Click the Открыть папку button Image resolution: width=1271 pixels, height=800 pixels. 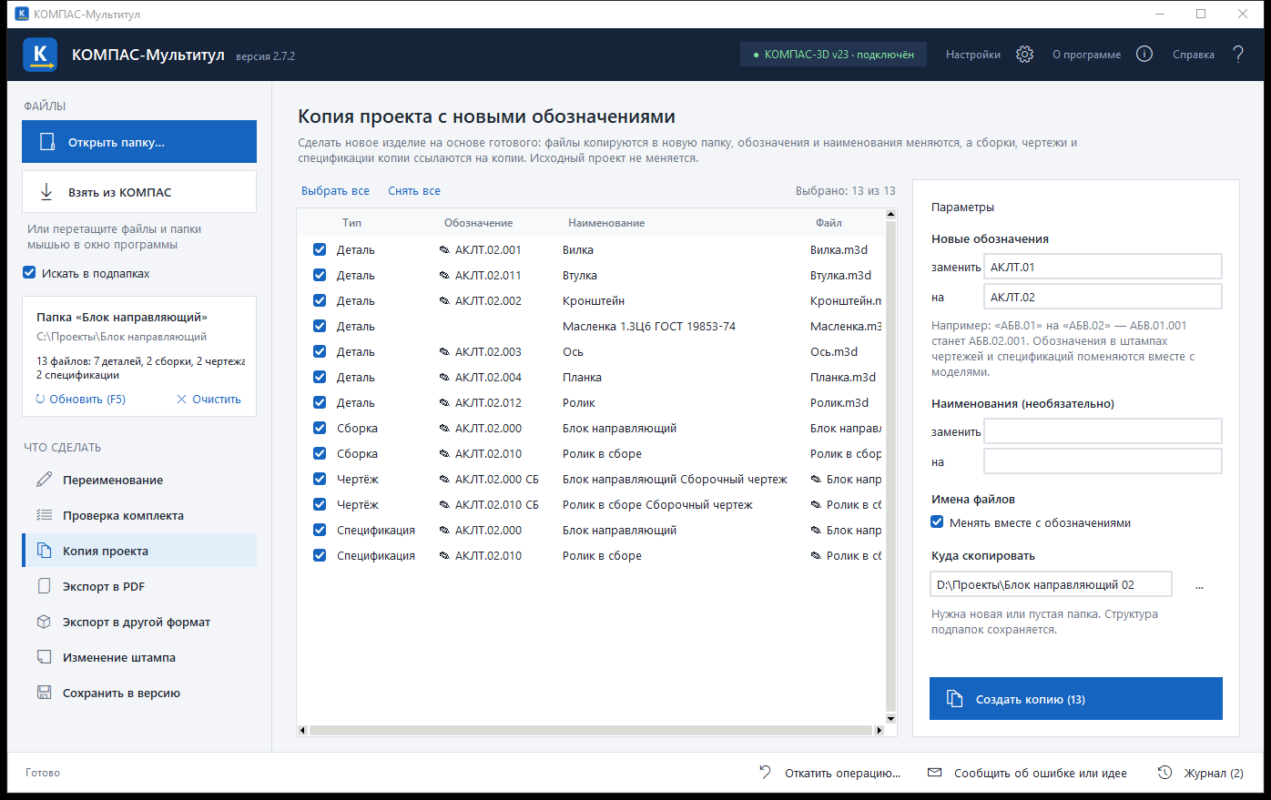140,142
